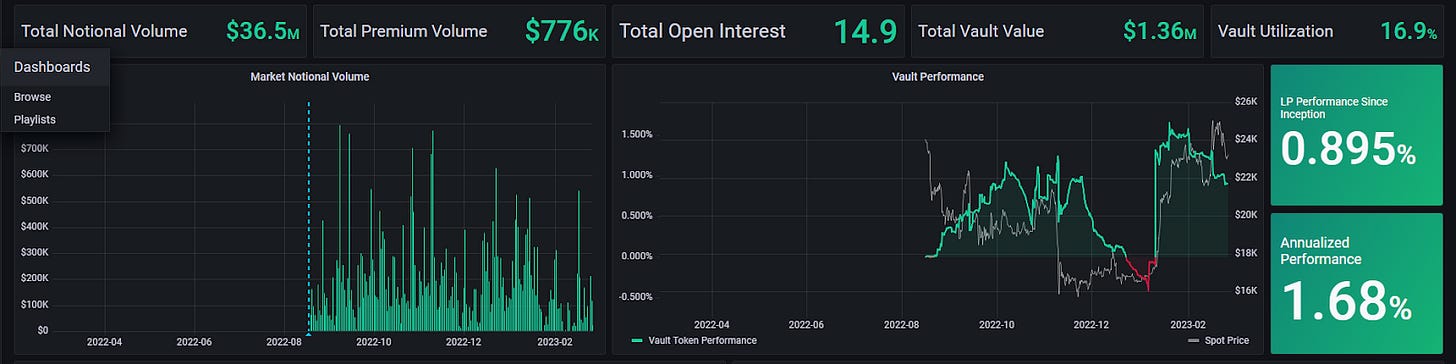Click the 2022-10 label on the volume chart

point(374,341)
